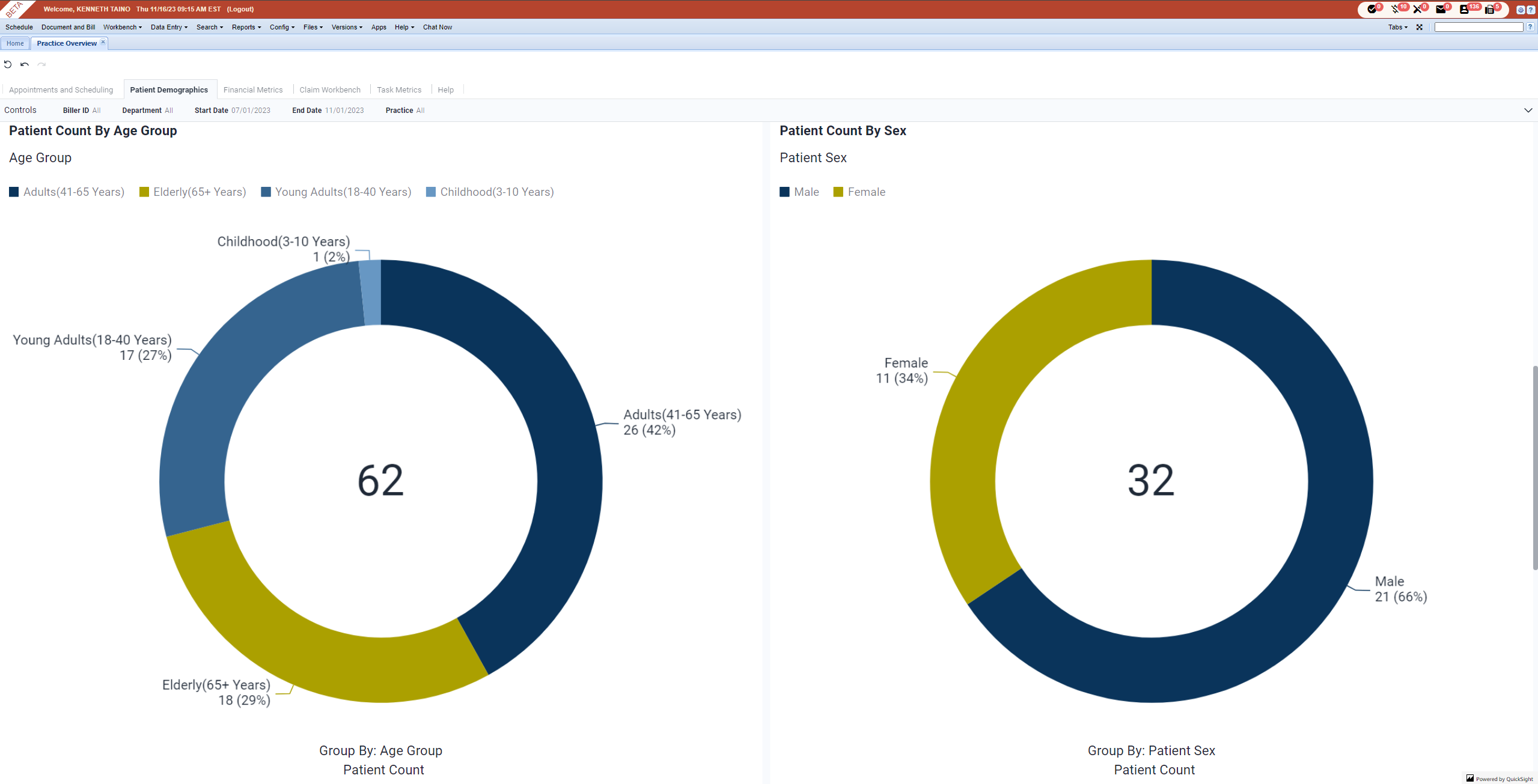Select the Appointments and Scheduling tab
The width and height of the screenshot is (1538, 784).
pyautogui.click(x=61, y=90)
